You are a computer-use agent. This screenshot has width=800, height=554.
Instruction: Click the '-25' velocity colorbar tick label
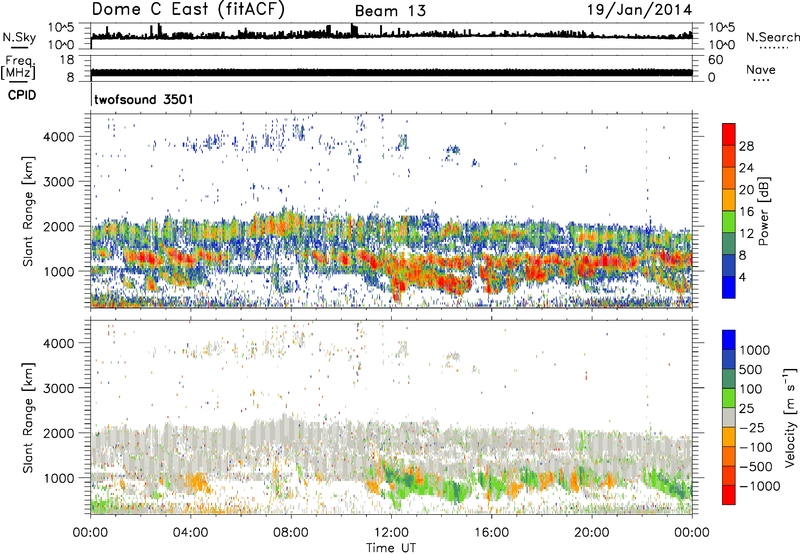(750, 427)
